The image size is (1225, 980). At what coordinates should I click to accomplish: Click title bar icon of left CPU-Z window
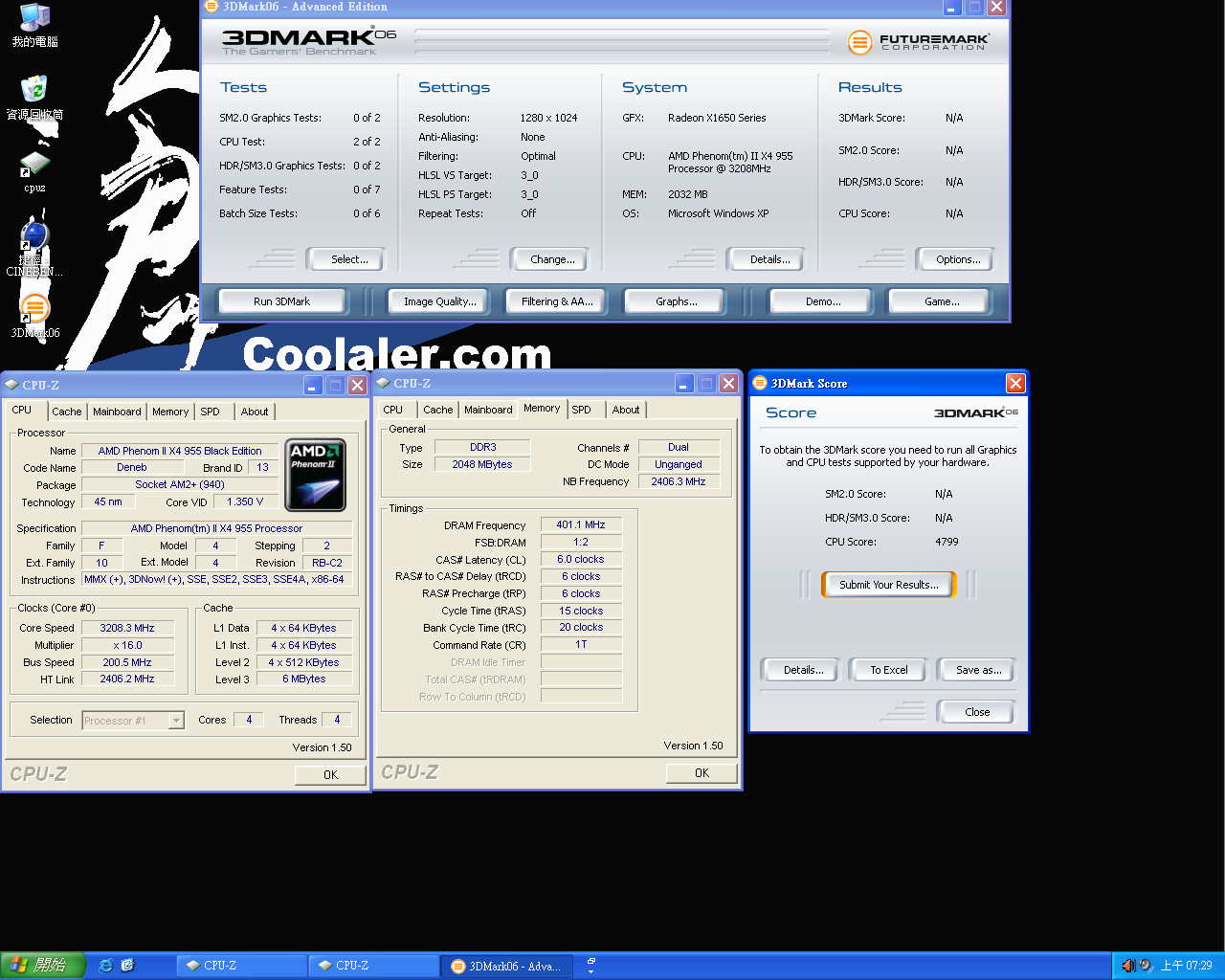11,385
